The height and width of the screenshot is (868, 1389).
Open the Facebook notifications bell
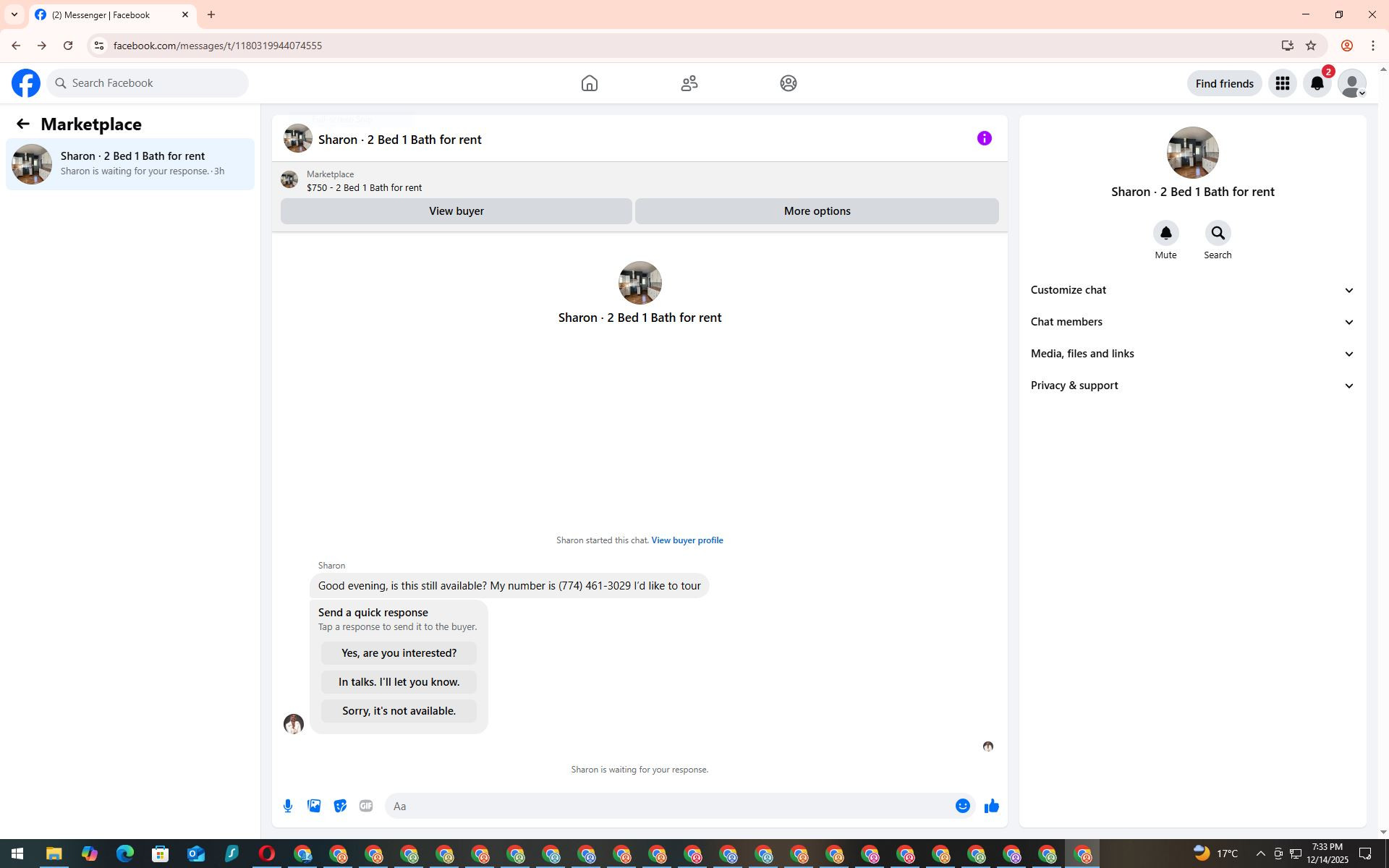(1317, 83)
